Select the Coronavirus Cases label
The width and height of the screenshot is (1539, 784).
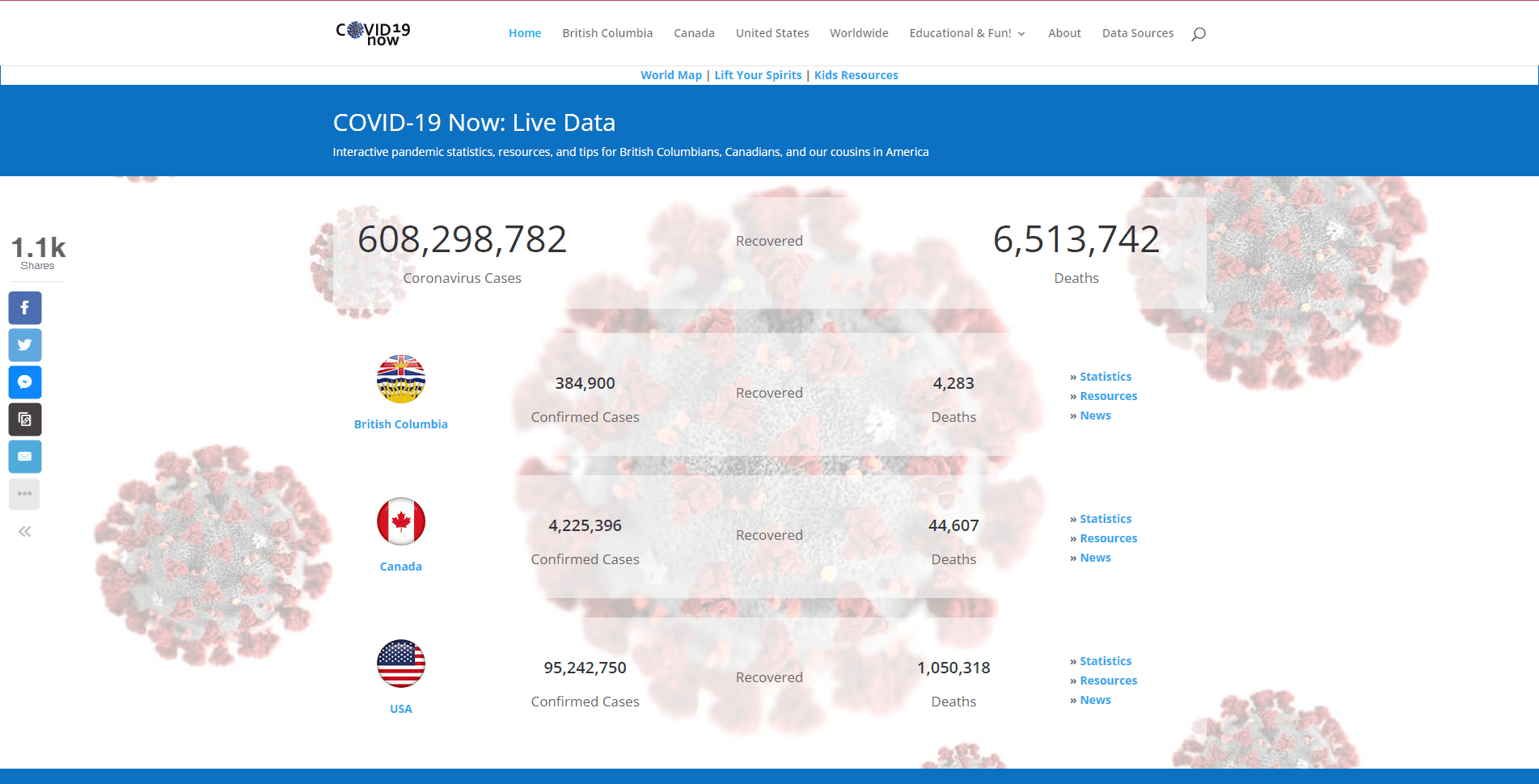463,278
